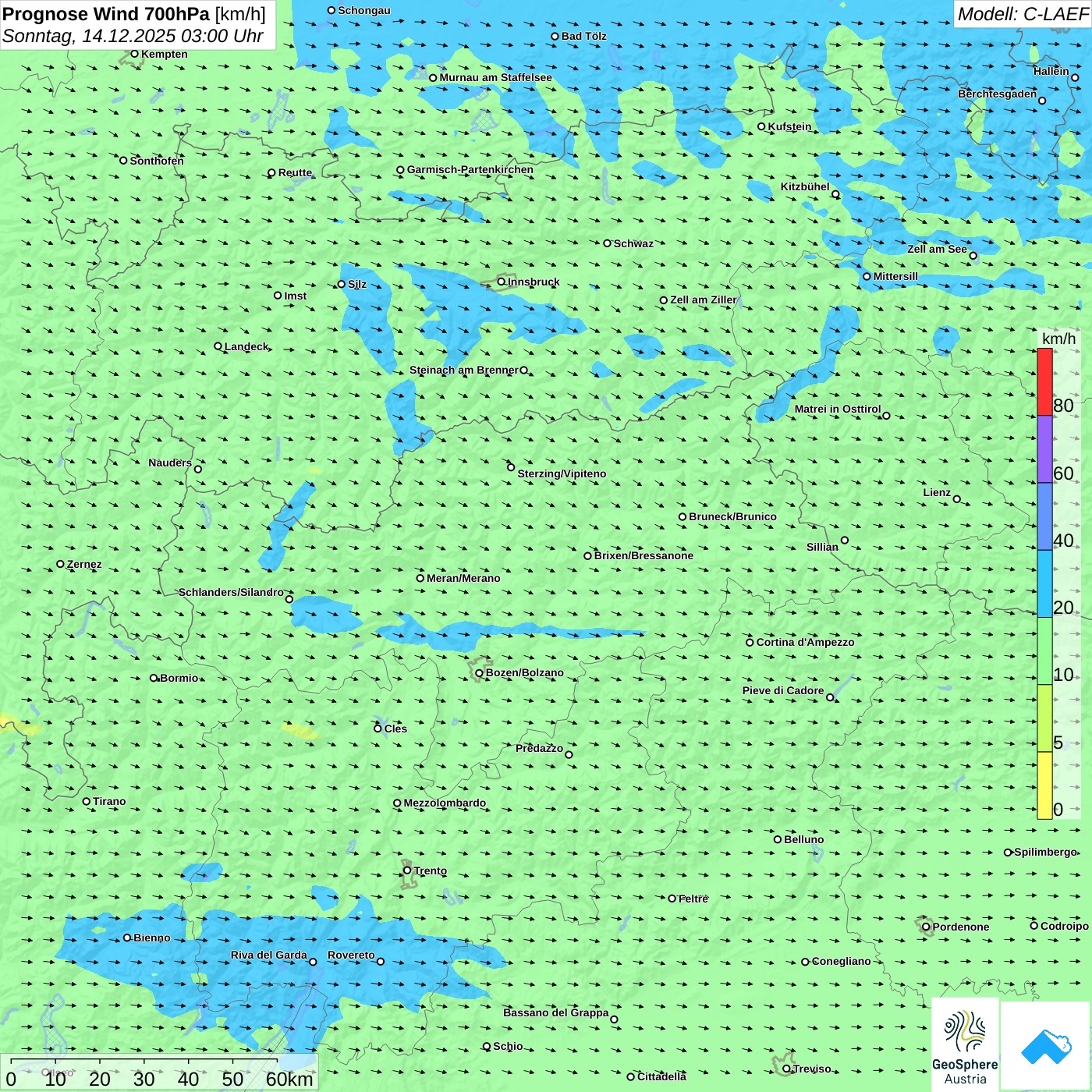The height and width of the screenshot is (1092, 1092).
Task: Click the 'Zernez' label
Action: (x=84, y=564)
